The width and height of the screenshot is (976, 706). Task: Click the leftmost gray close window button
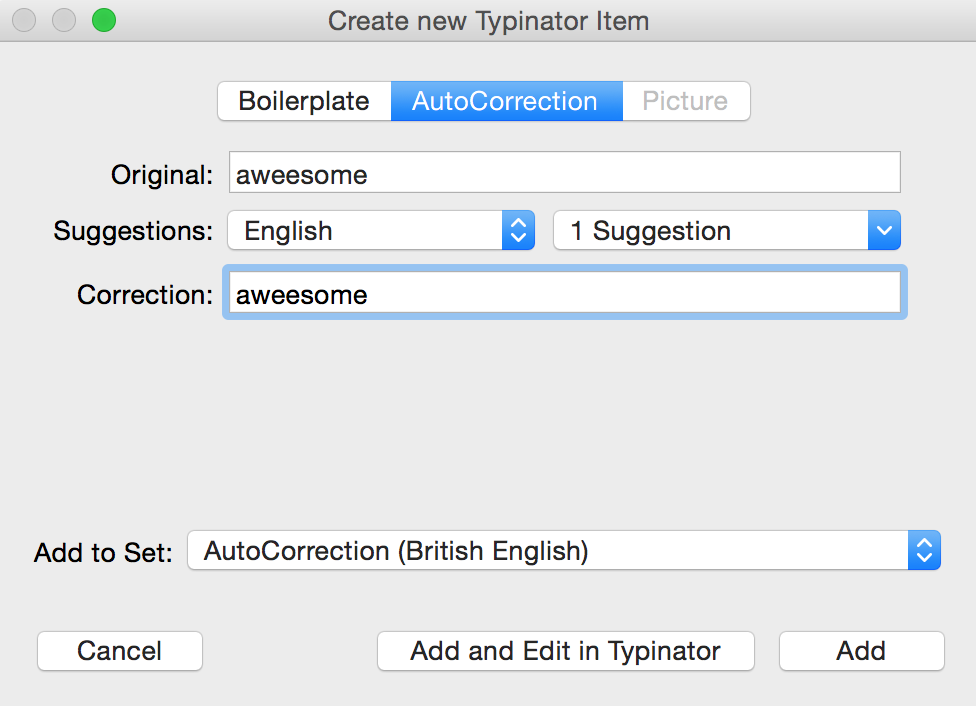pos(24,20)
